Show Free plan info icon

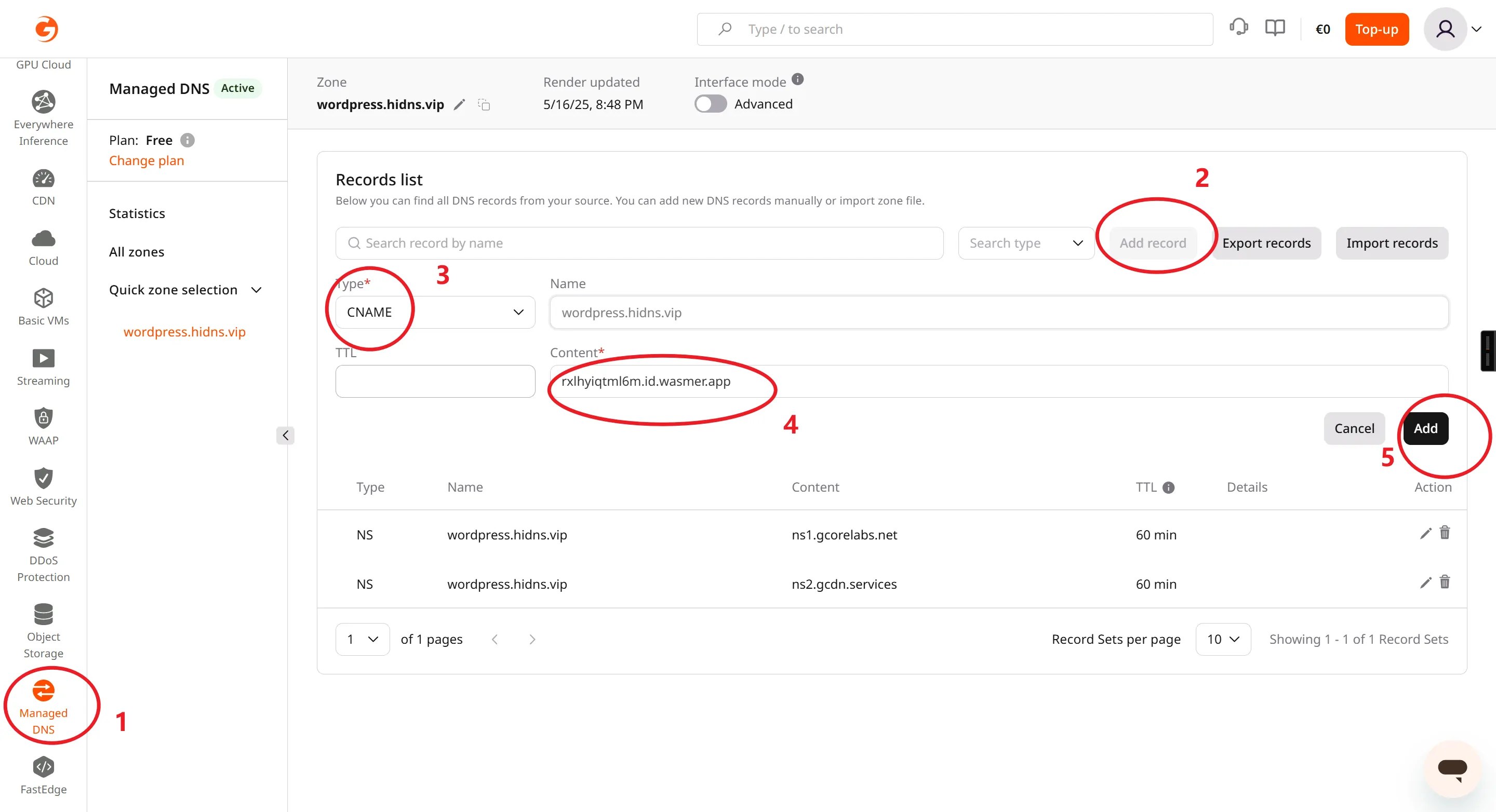coord(187,141)
